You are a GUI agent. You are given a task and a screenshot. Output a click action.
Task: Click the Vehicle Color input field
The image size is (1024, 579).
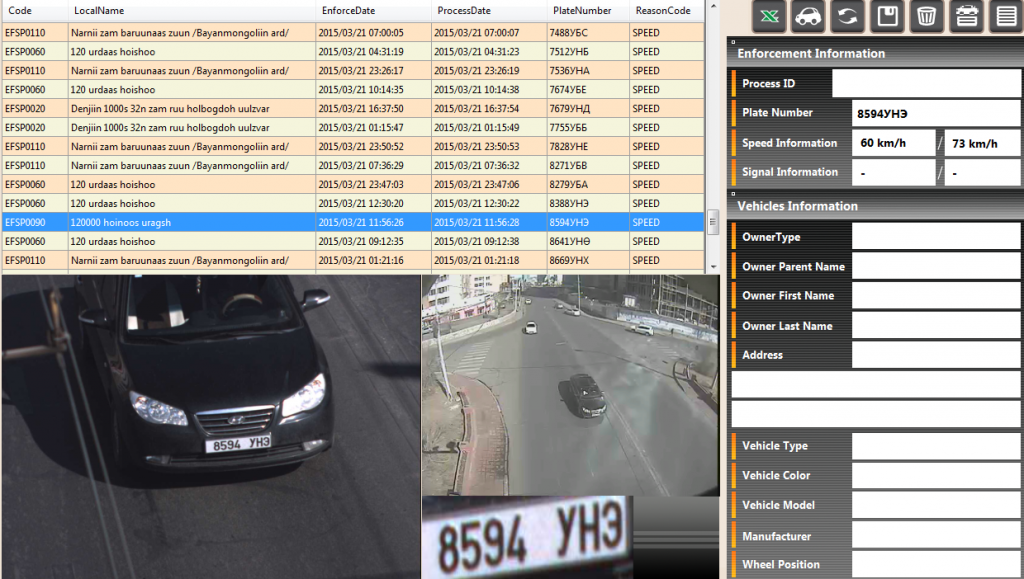935,476
